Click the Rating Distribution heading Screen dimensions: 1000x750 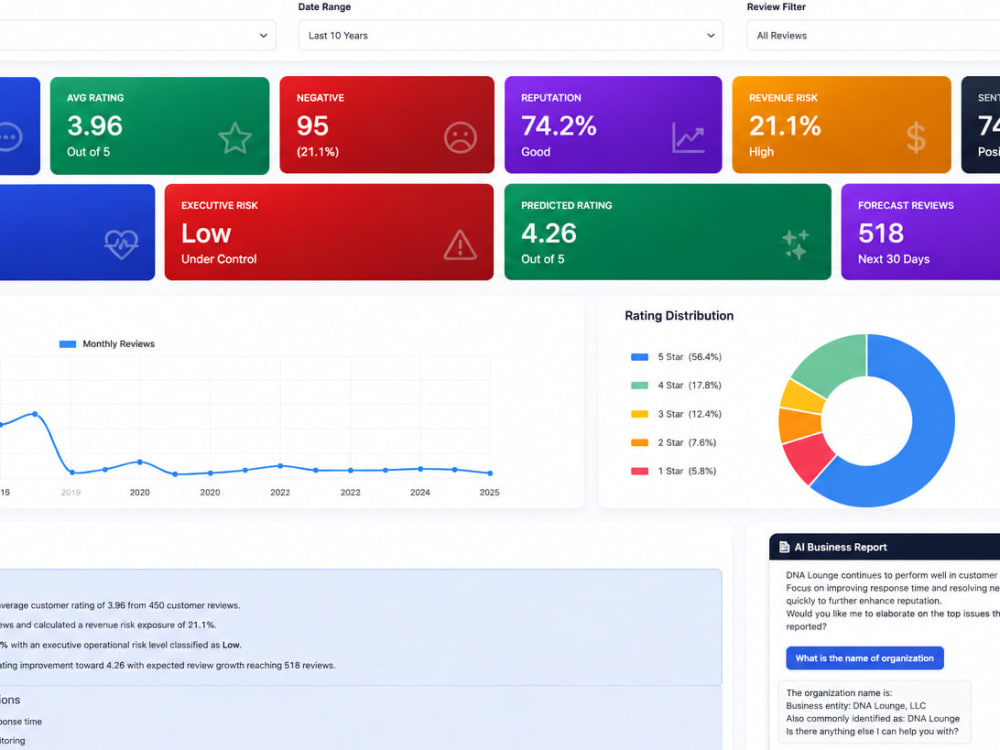coord(679,316)
